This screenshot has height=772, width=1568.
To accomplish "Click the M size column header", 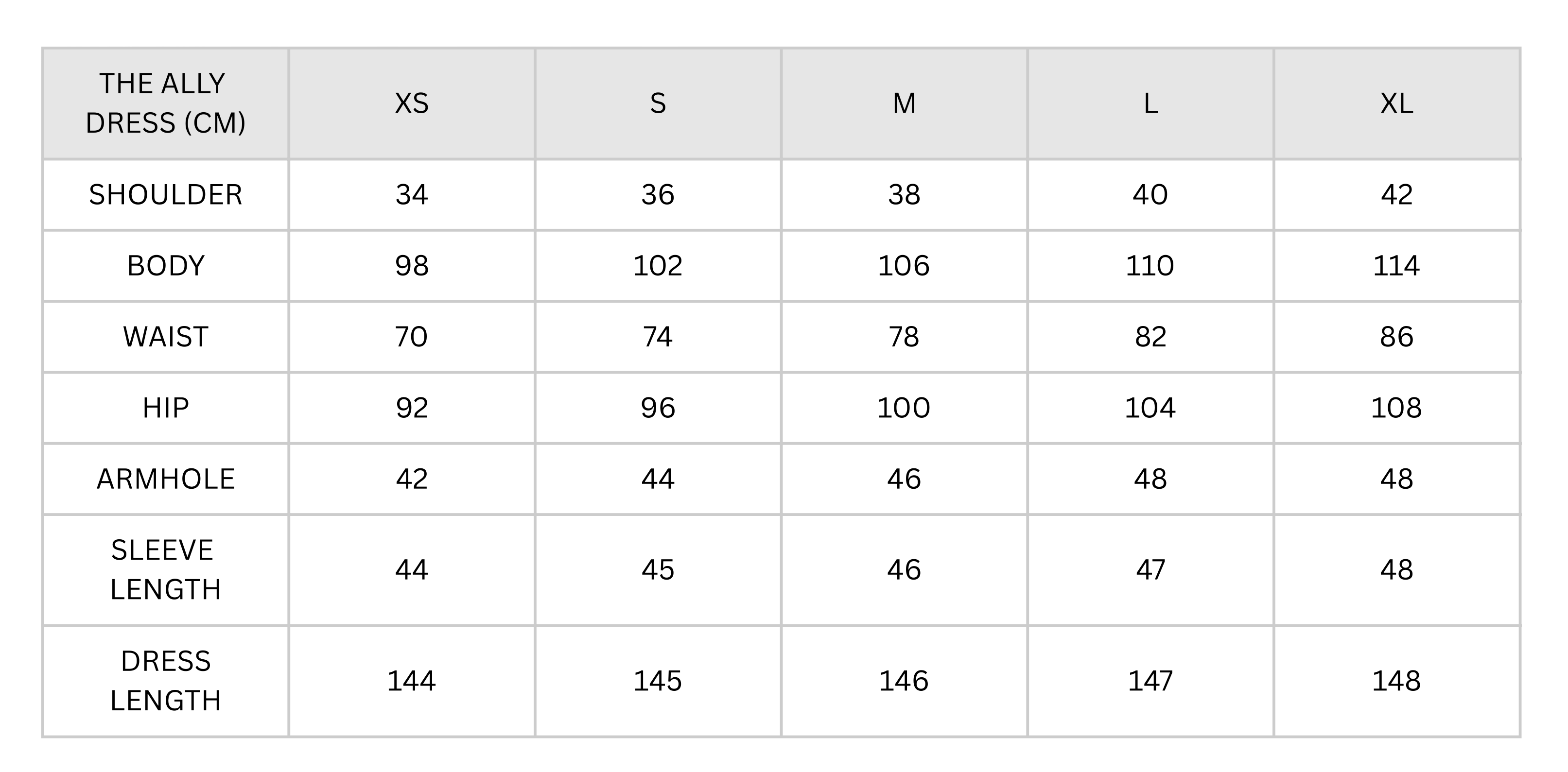I will [x=904, y=103].
